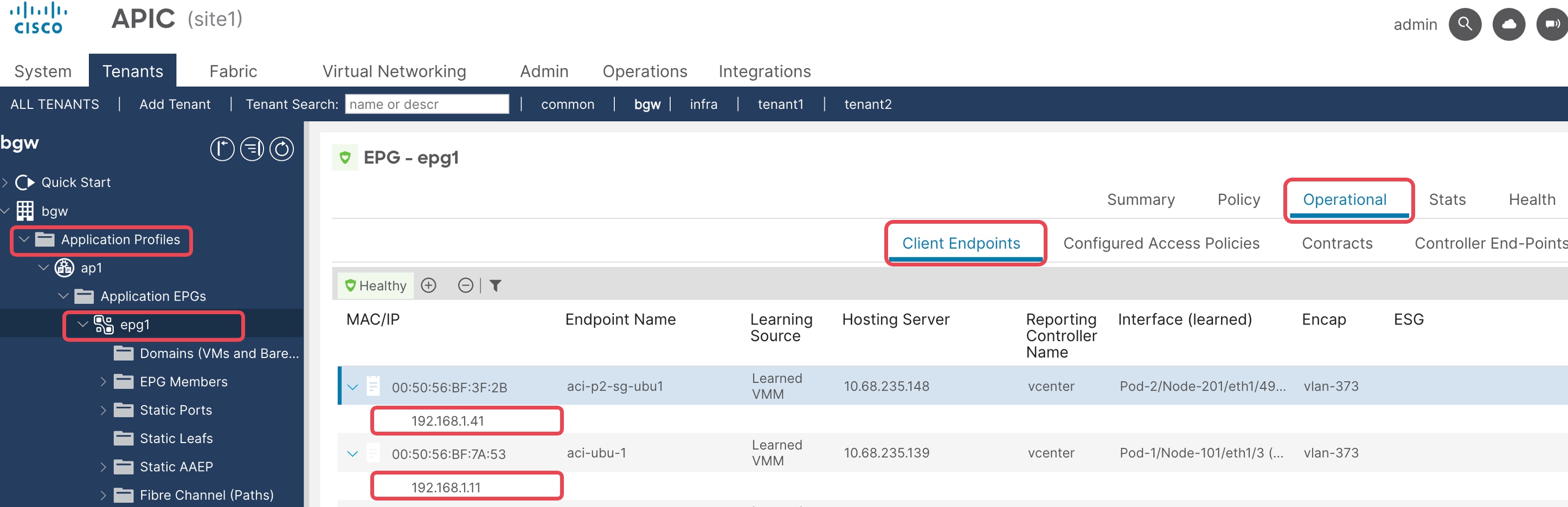This screenshot has width=1568, height=507.
Task: Open the filter funnel icon
Action: [x=496, y=285]
